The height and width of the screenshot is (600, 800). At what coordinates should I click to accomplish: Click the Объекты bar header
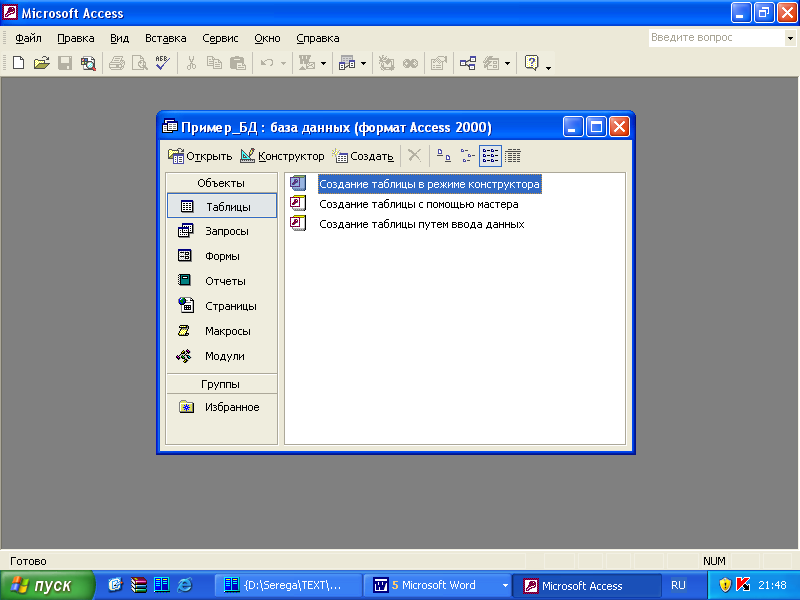tap(221, 183)
